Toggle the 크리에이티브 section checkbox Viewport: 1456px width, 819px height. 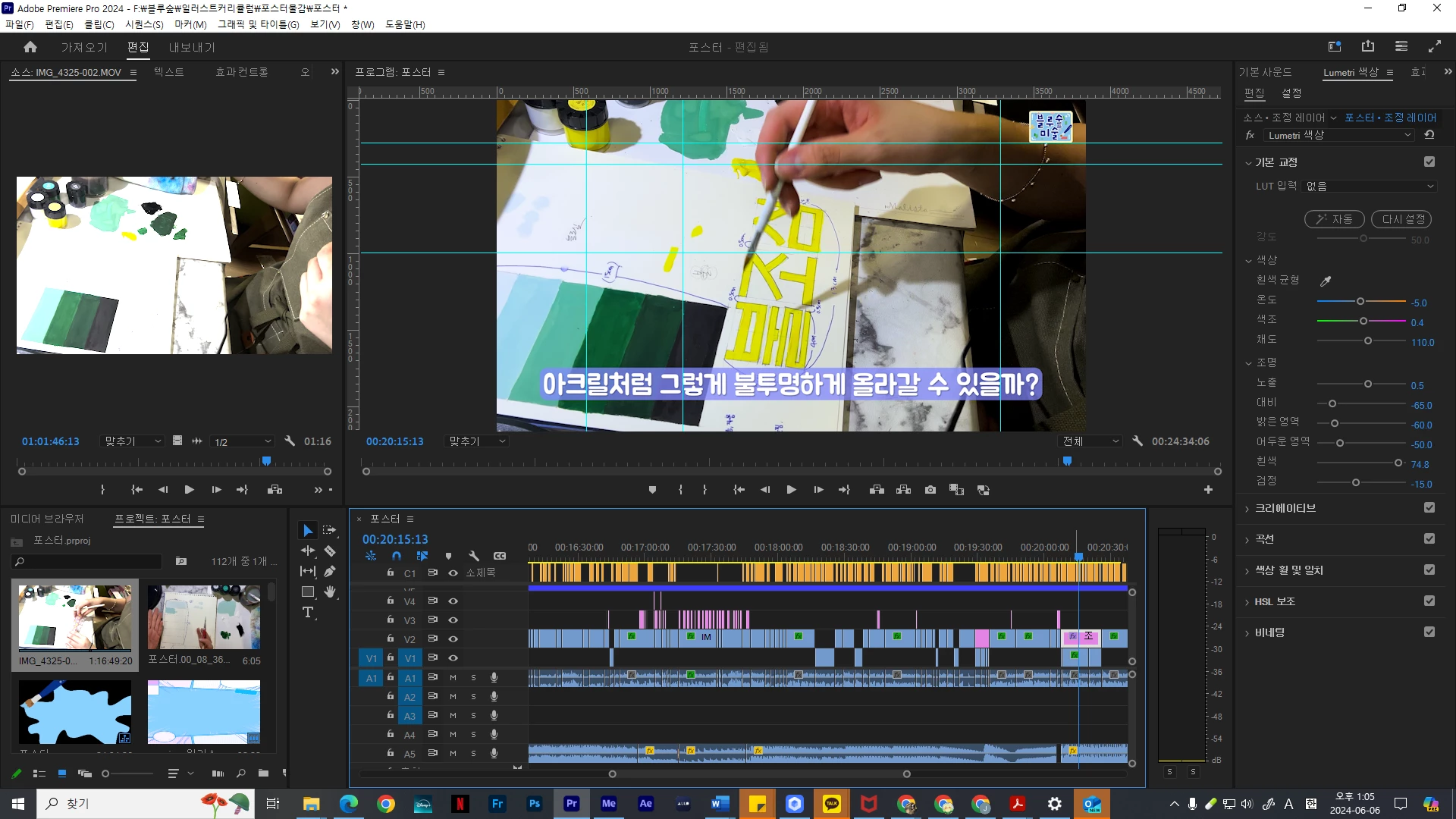[1429, 508]
